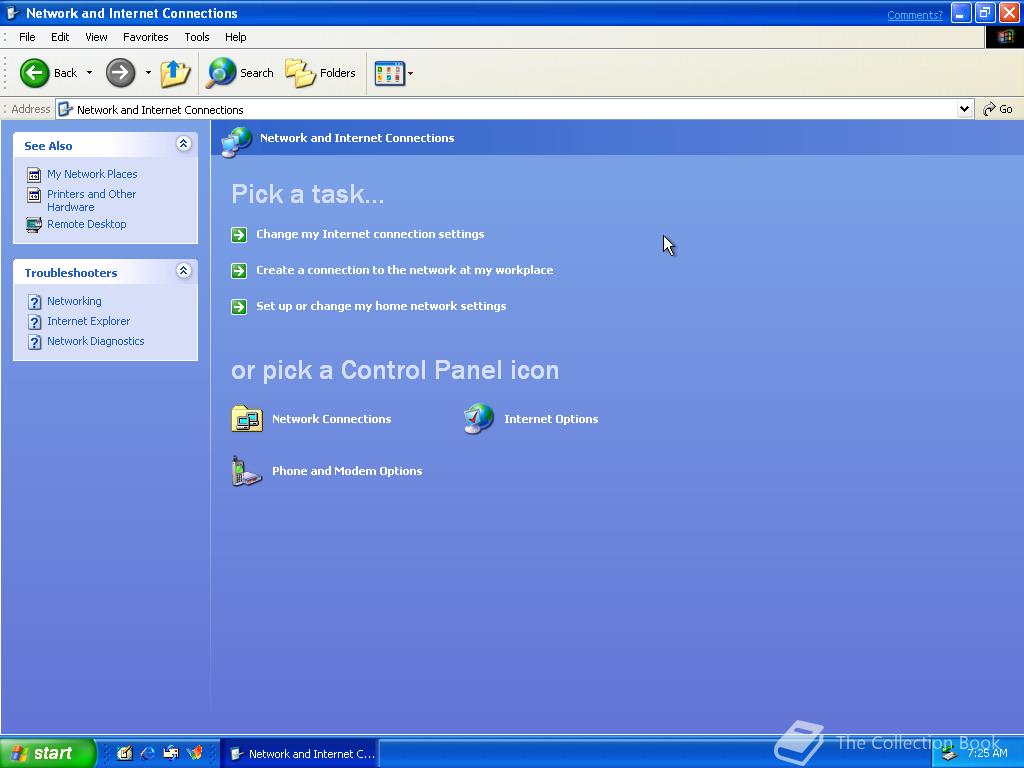Toggle the Folders pane icon

(x=300, y=72)
